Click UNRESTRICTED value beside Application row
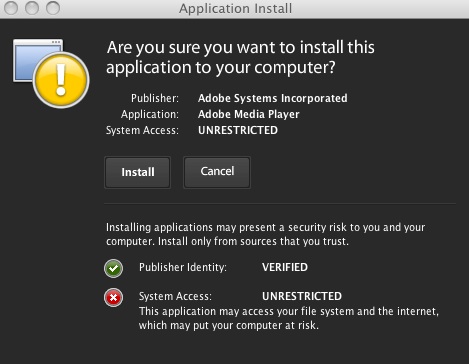Viewport: 469px width, 364px height. pos(238,130)
